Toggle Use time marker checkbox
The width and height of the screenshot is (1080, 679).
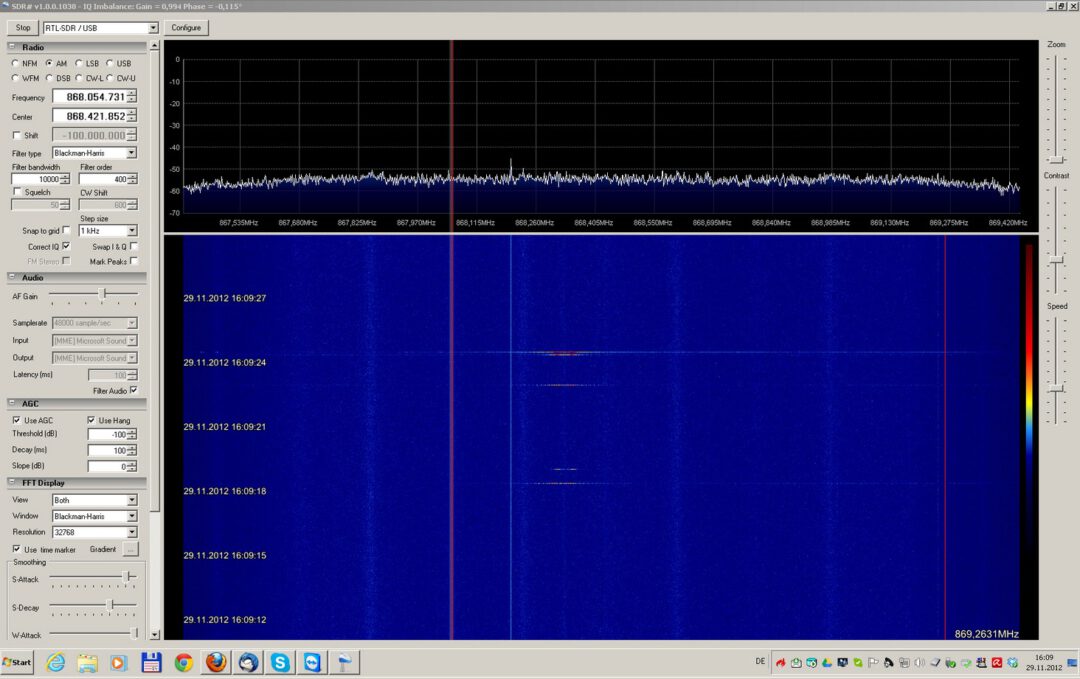coord(17,549)
